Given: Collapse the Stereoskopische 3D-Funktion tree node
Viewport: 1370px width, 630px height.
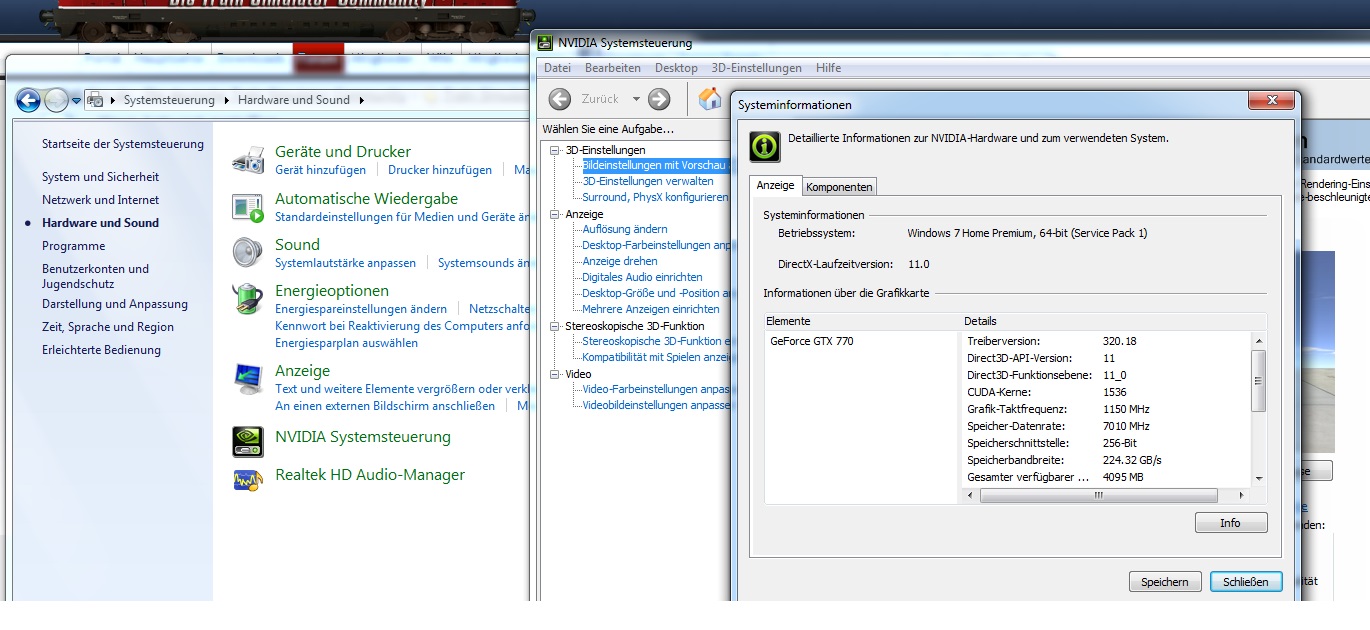Looking at the screenshot, I should (556, 326).
